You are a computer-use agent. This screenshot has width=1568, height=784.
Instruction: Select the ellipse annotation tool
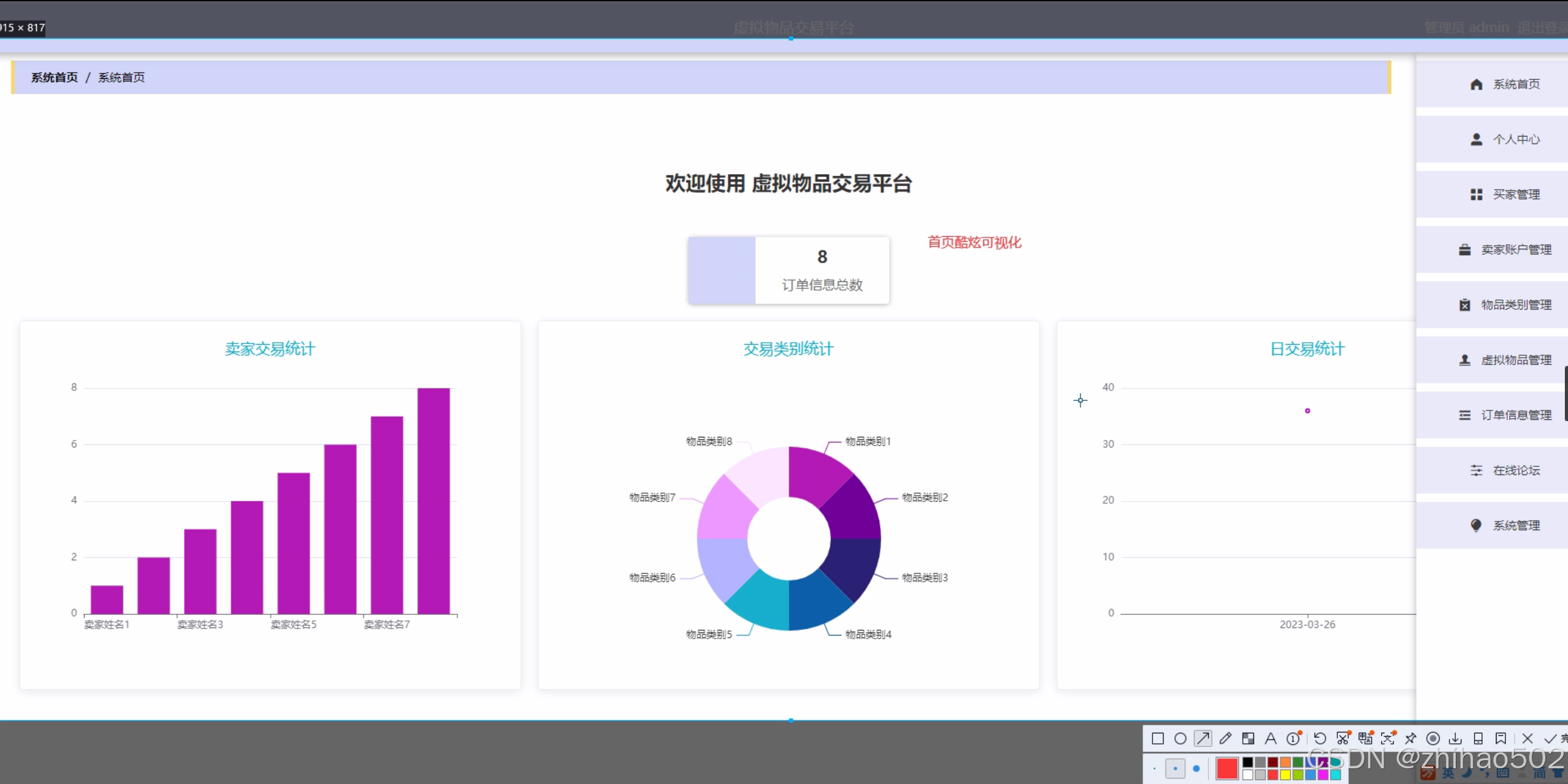click(1180, 739)
